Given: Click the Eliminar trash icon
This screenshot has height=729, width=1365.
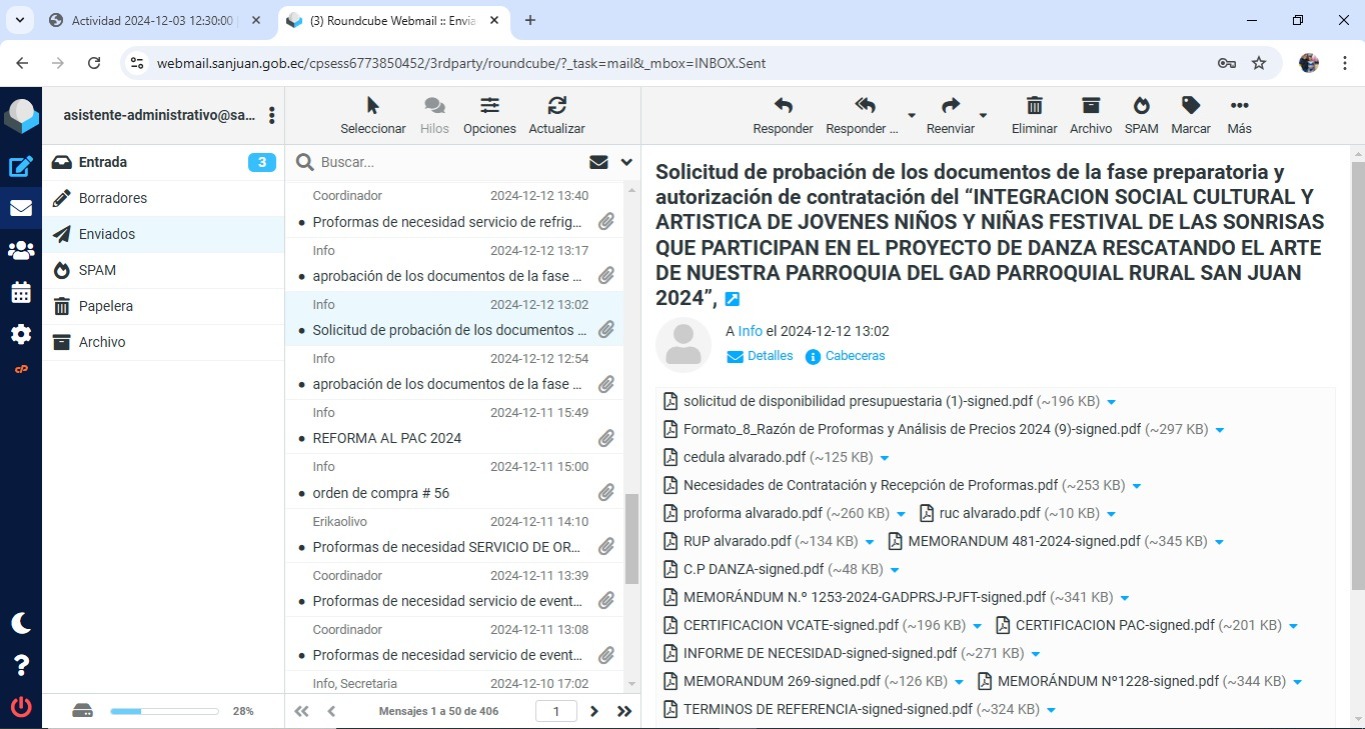Looking at the screenshot, I should [1034, 115].
